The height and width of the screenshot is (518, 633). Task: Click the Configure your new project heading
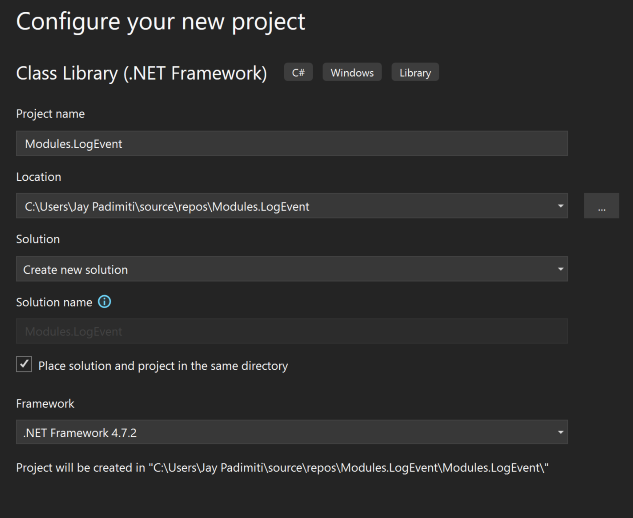point(161,22)
